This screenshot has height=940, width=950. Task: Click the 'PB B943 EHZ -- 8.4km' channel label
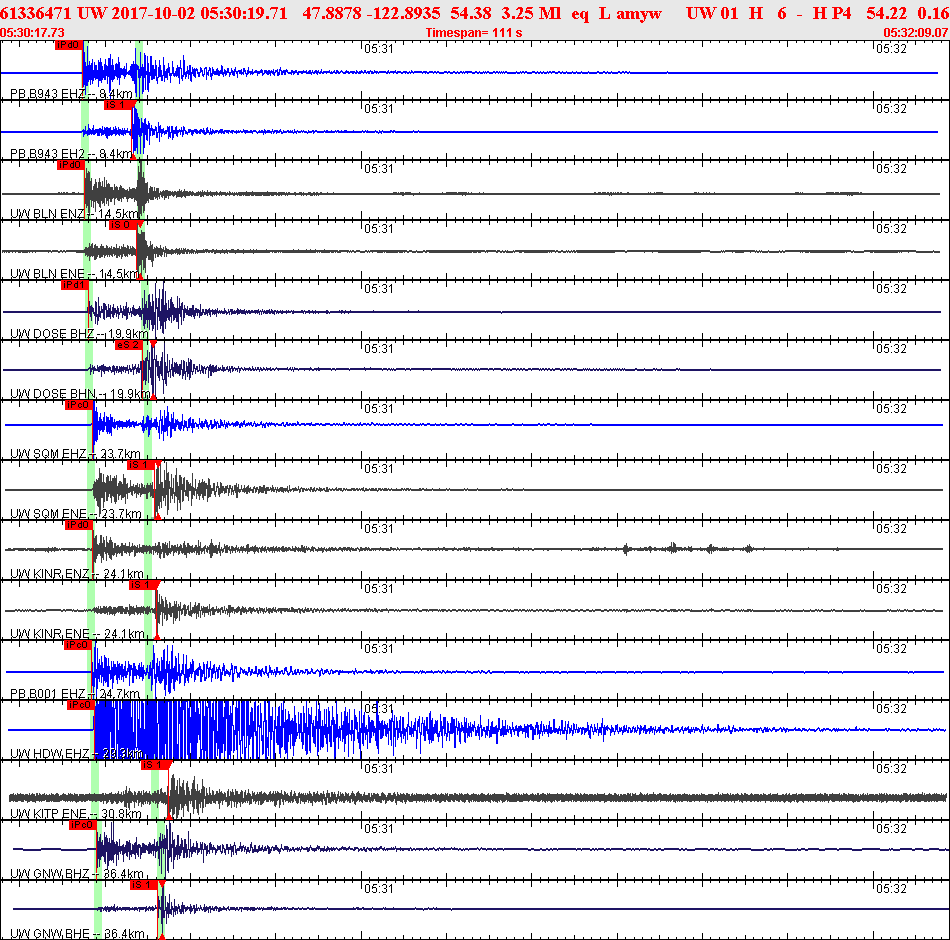(71, 94)
